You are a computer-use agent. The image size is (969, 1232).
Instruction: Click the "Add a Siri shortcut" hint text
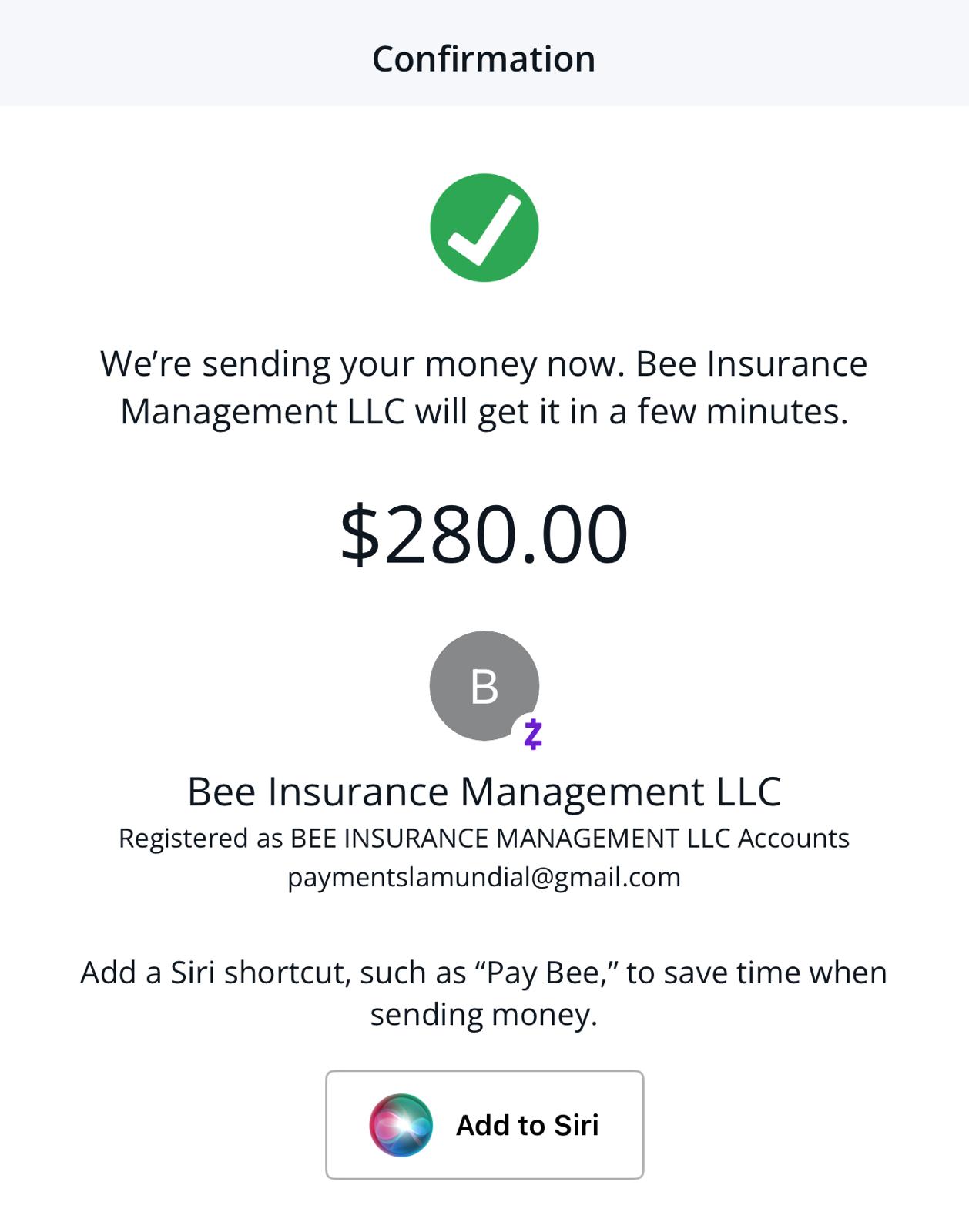[484, 973]
